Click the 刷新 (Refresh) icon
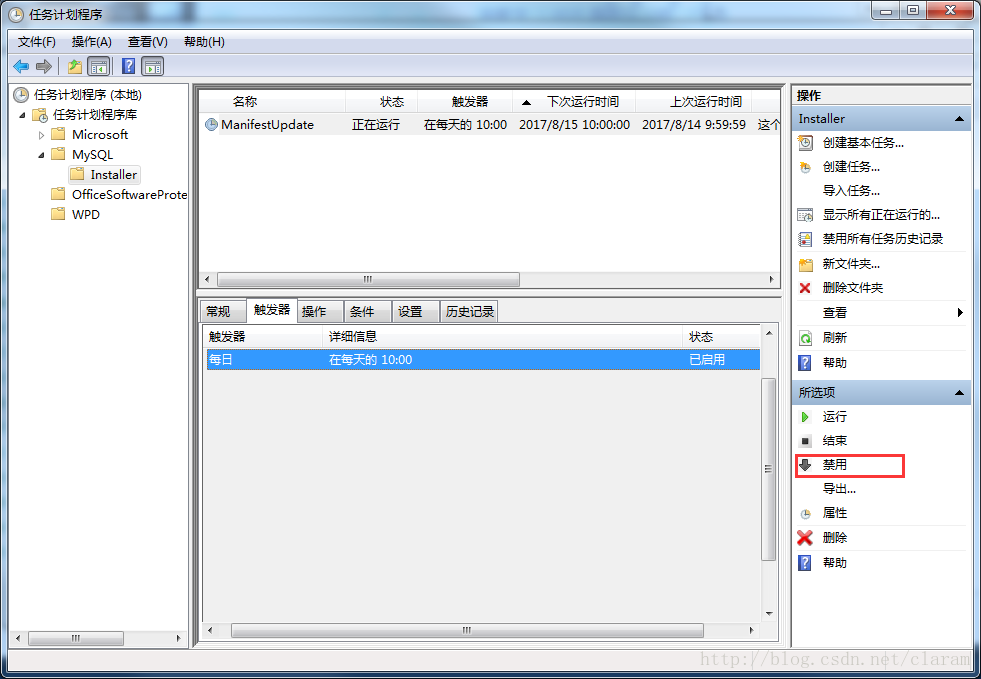Screen dimensions: 981x679 coord(807,337)
